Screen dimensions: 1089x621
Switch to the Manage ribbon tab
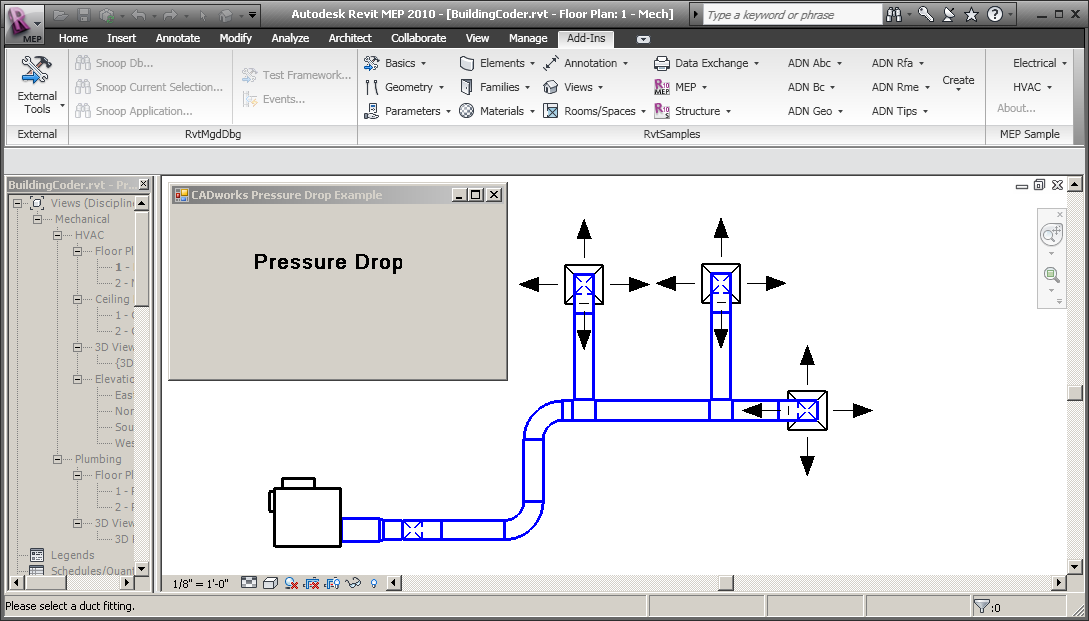pyautogui.click(x=528, y=38)
